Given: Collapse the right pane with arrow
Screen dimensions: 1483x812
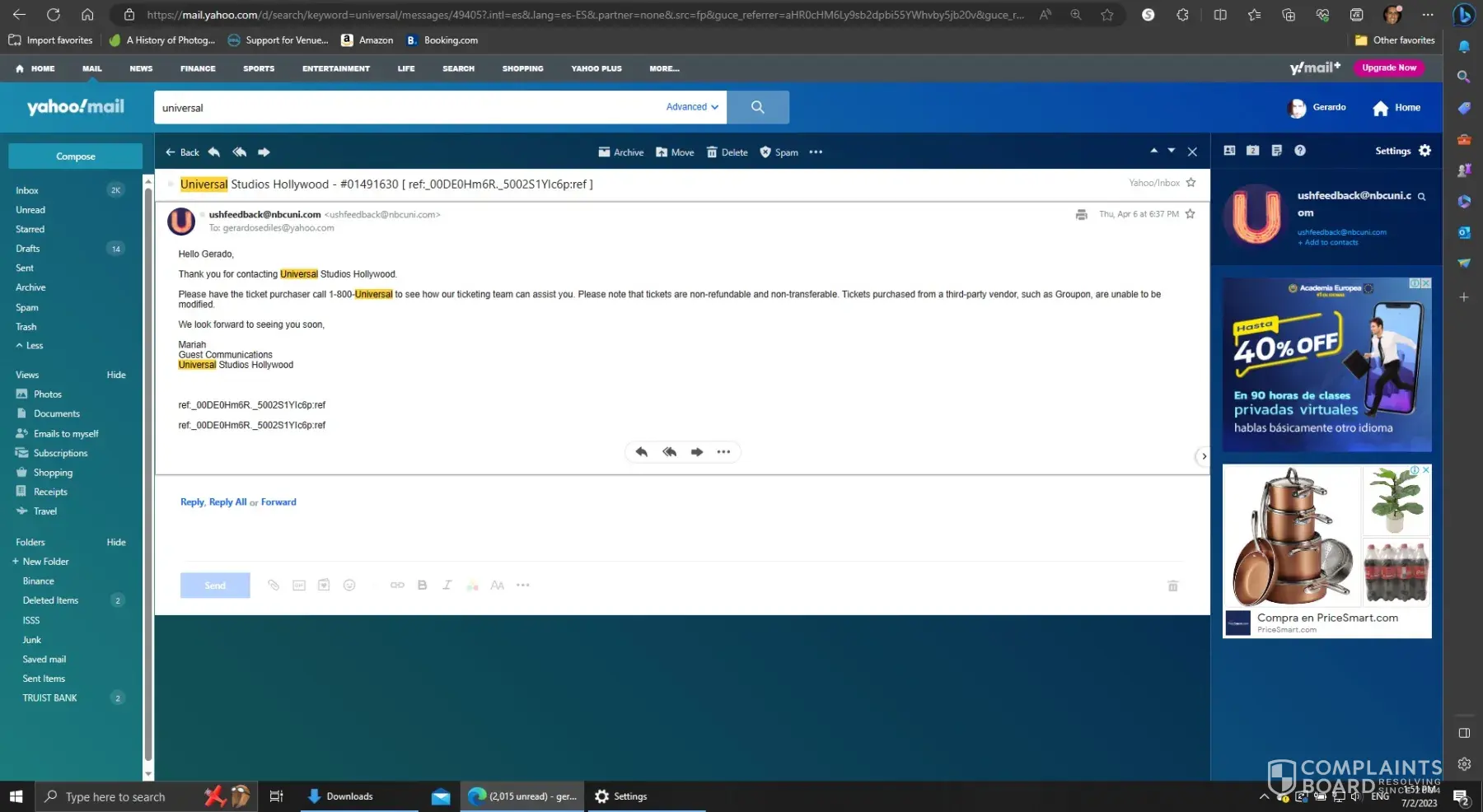Looking at the screenshot, I should [x=1204, y=456].
